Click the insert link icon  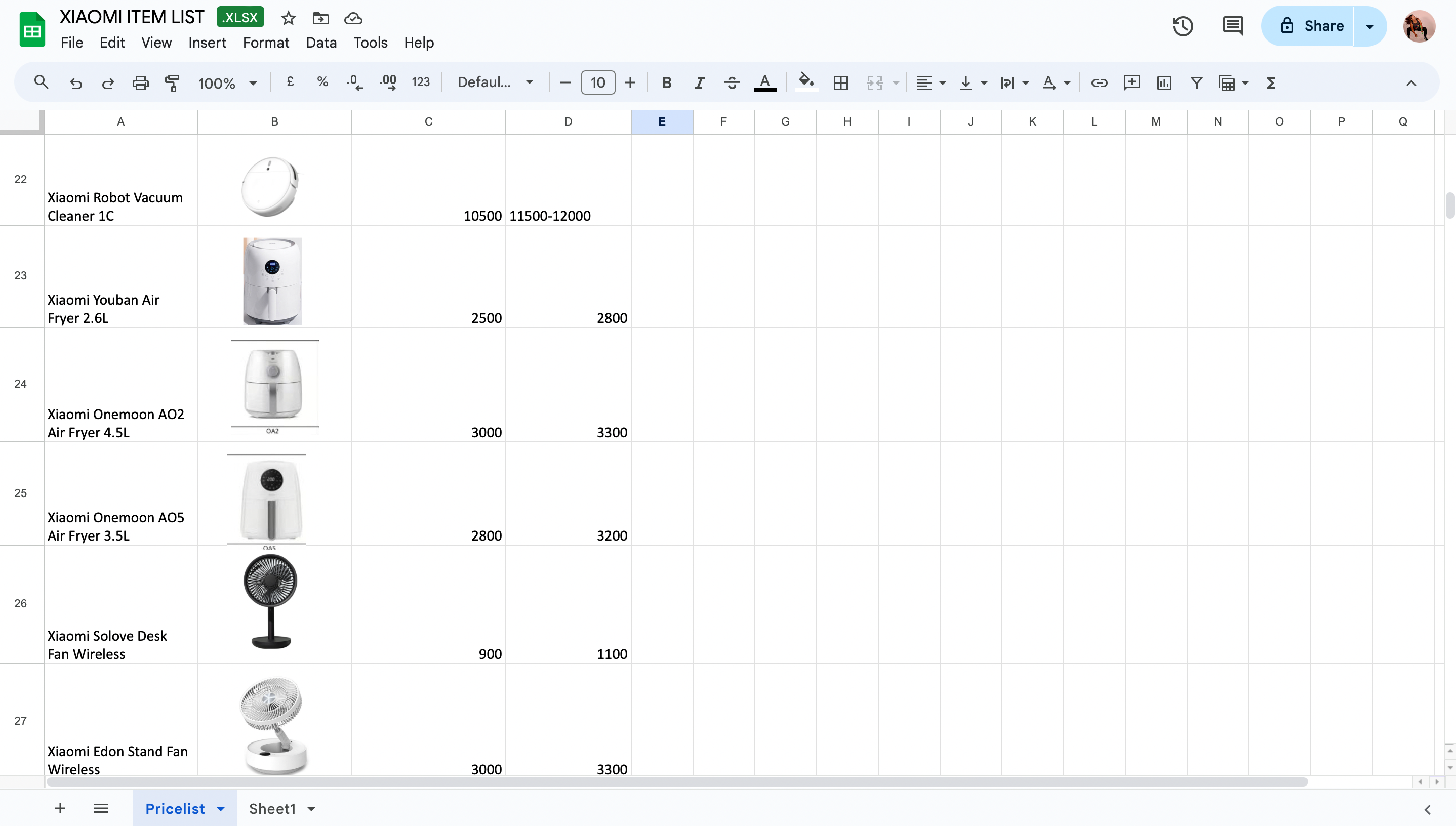click(1099, 83)
